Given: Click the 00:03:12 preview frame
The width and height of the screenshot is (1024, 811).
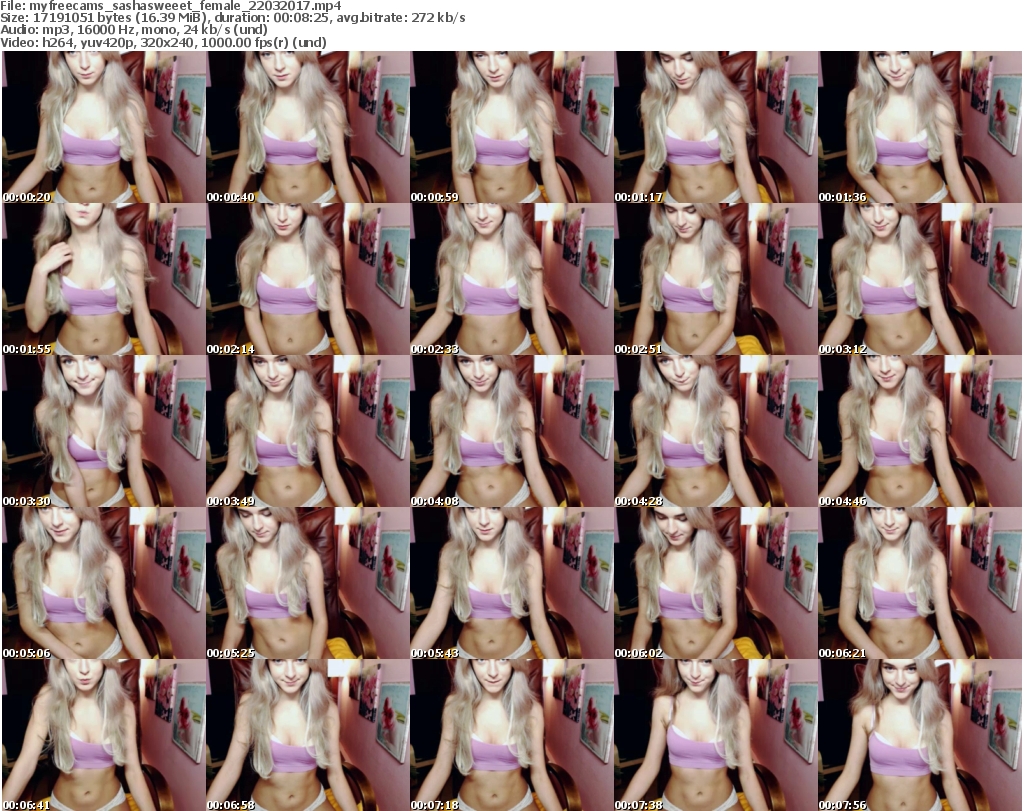Looking at the screenshot, I should (920, 279).
